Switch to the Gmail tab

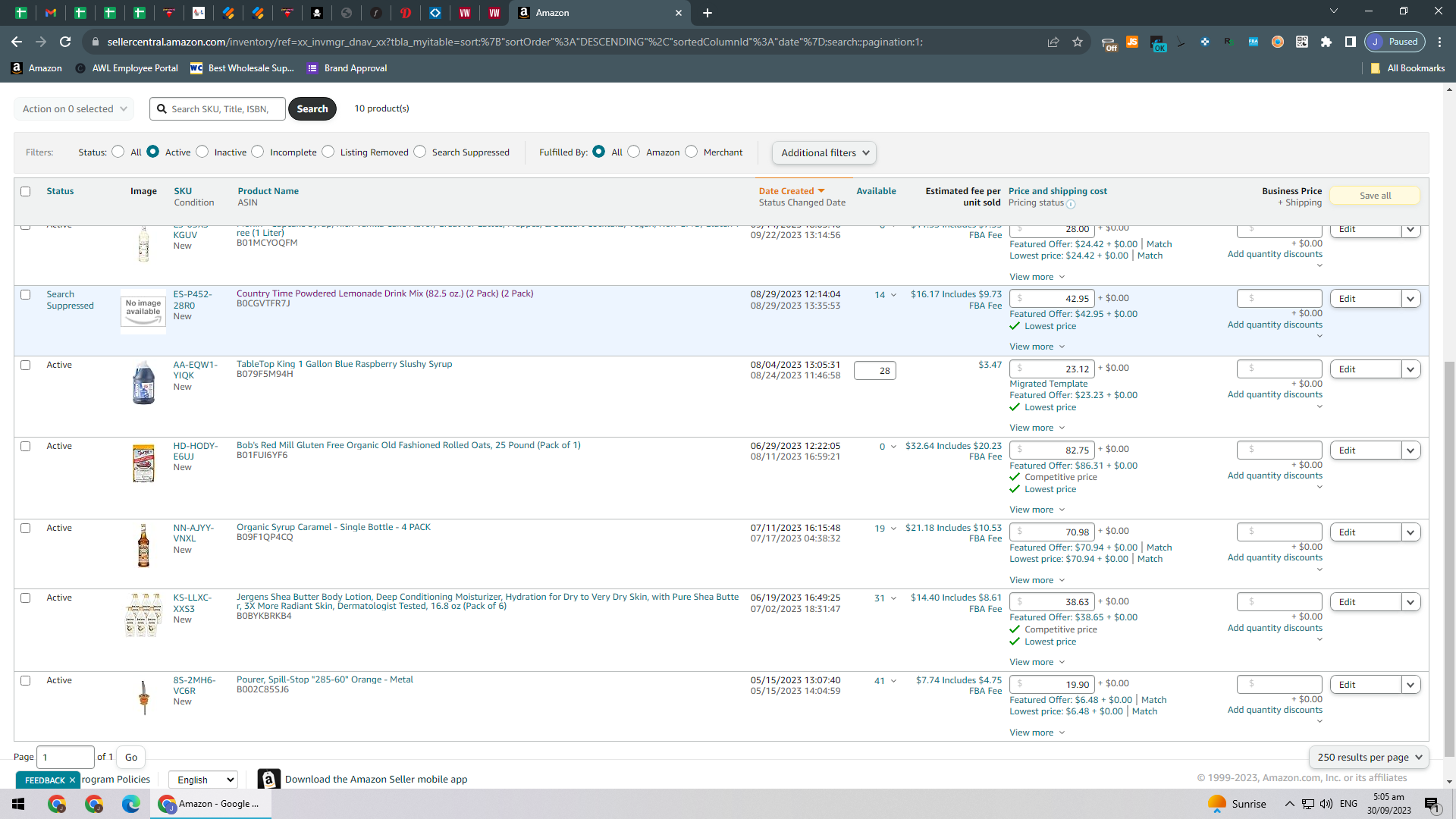click(x=51, y=13)
